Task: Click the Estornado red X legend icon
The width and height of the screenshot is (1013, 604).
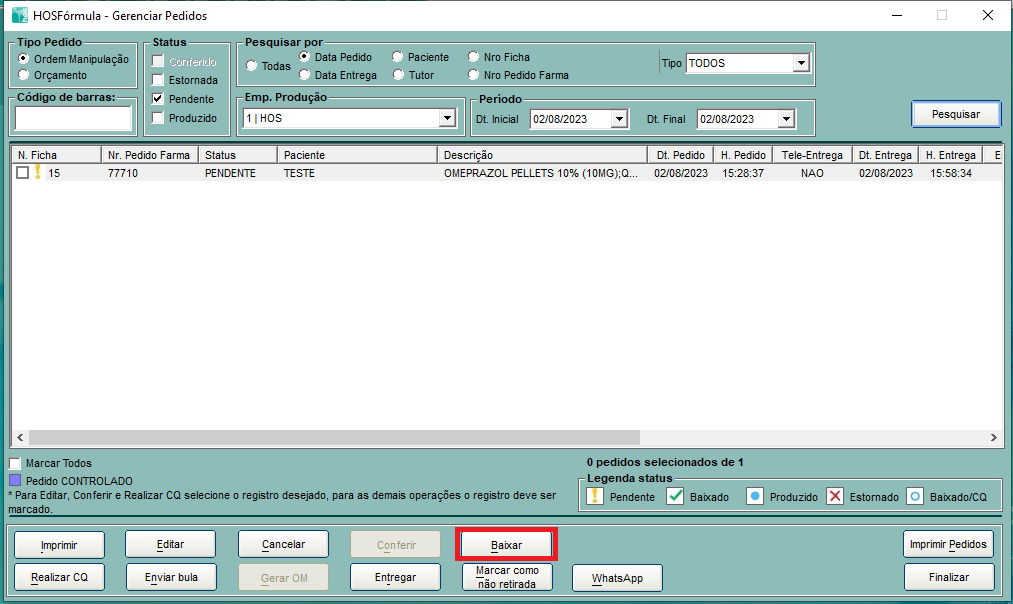Action: (835, 497)
